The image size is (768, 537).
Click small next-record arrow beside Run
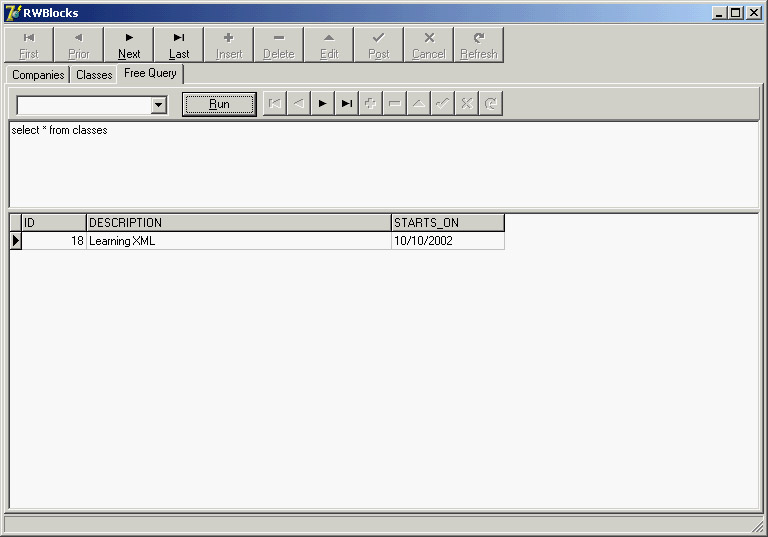(322, 104)
